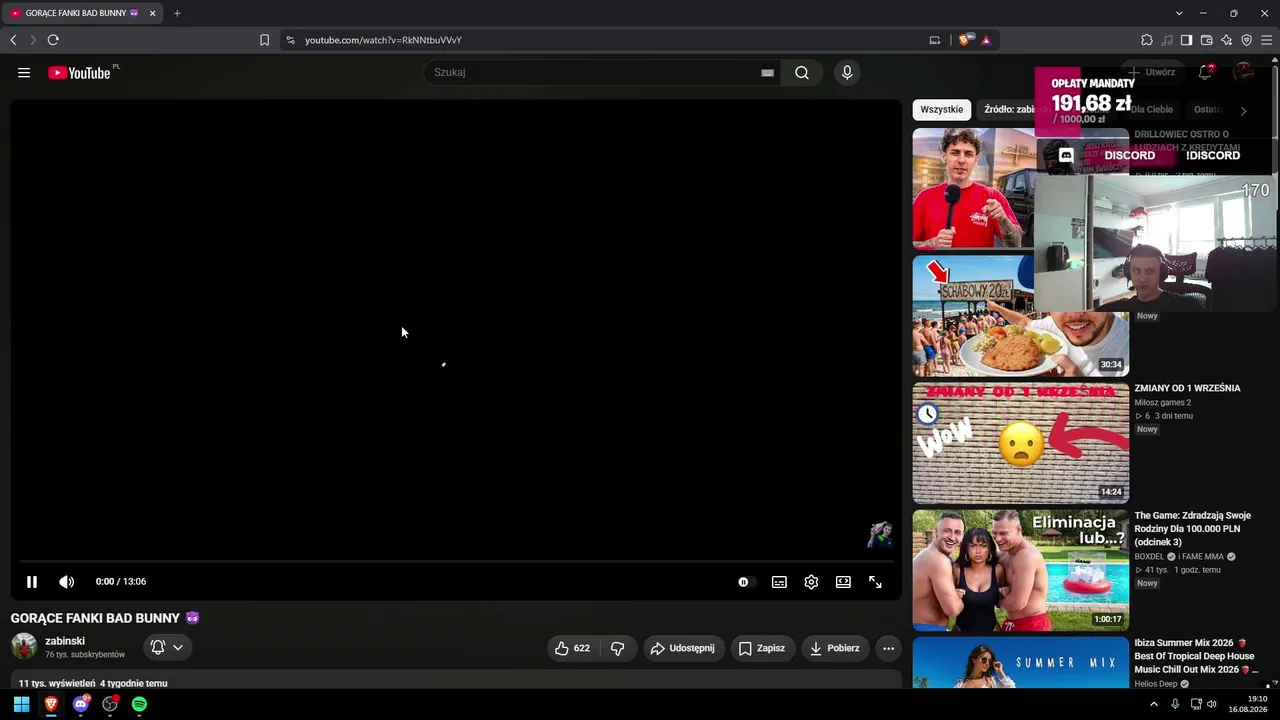Switch the player to theater mode

tap(843, 582)
